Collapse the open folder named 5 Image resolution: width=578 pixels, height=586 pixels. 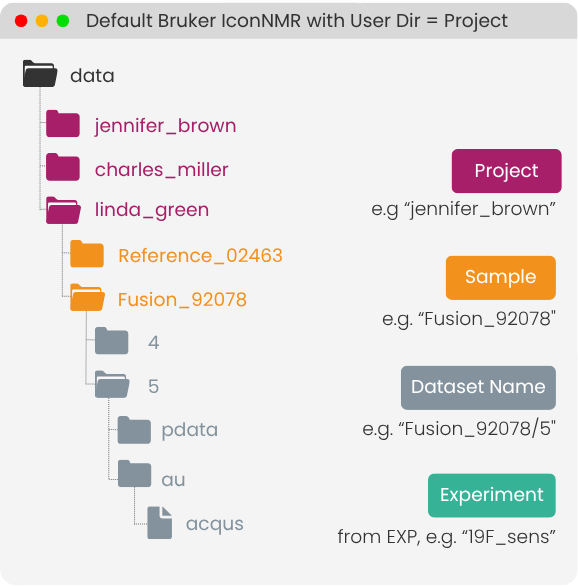(x=112, y=384)
